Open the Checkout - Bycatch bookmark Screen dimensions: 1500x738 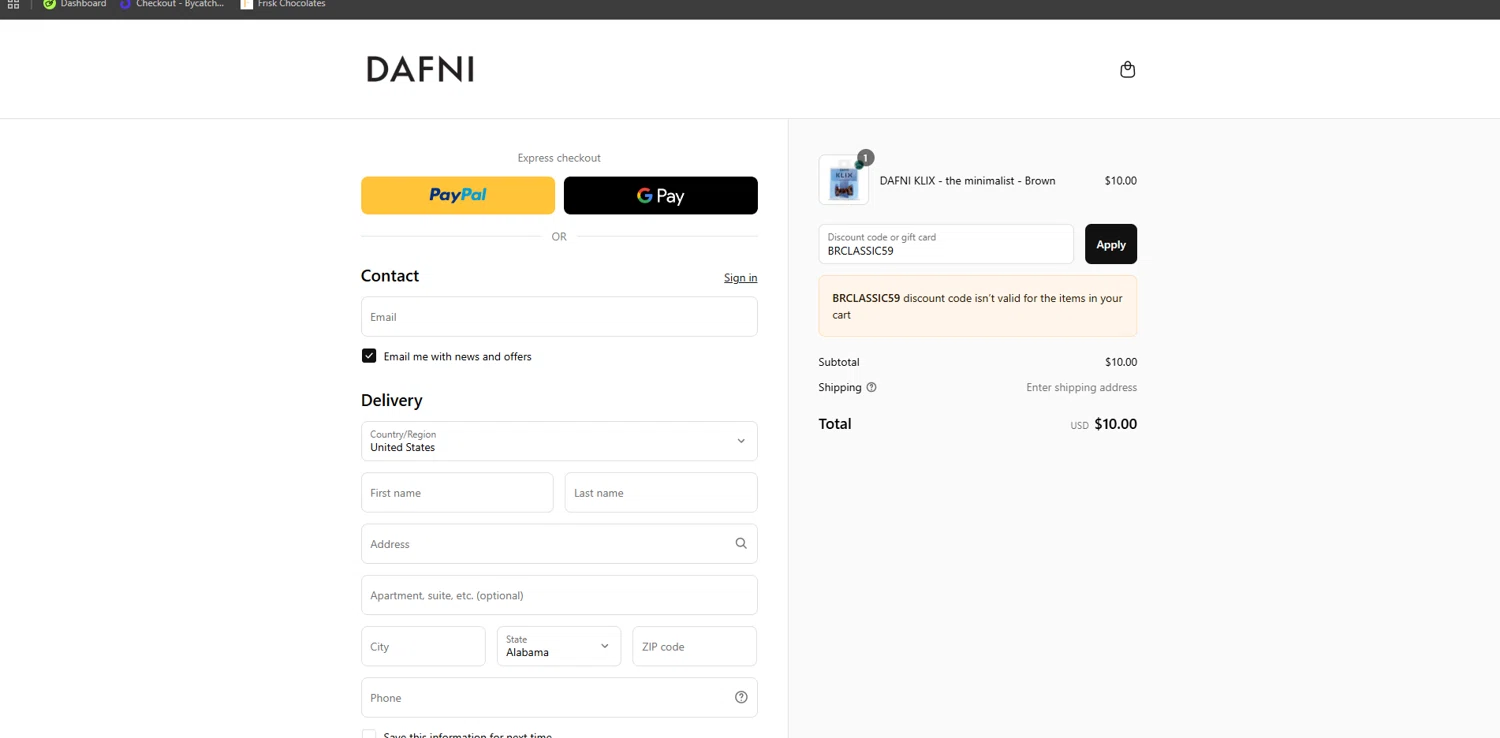(x=172, y=4)
